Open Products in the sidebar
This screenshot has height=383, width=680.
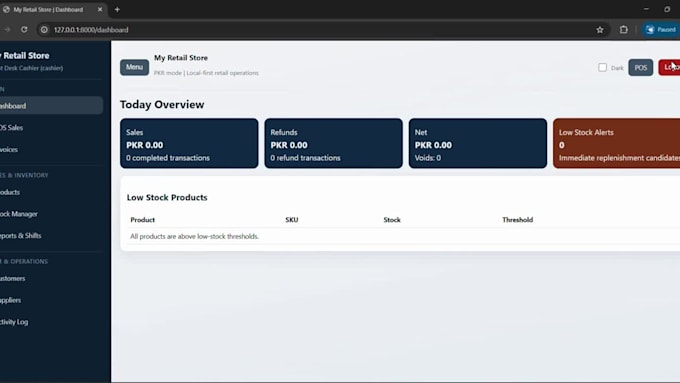pos(51,192)
